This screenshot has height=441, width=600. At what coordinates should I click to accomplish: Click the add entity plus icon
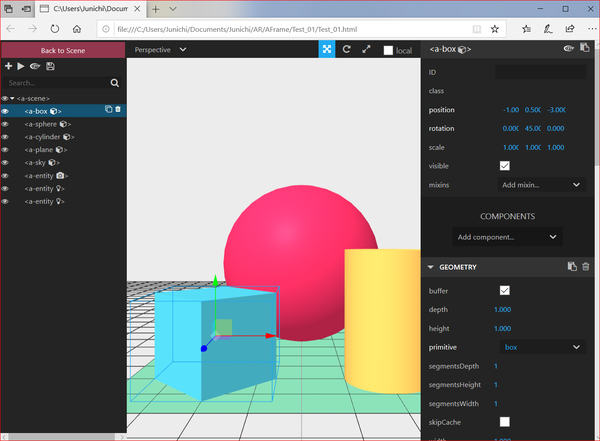[8, 66]
